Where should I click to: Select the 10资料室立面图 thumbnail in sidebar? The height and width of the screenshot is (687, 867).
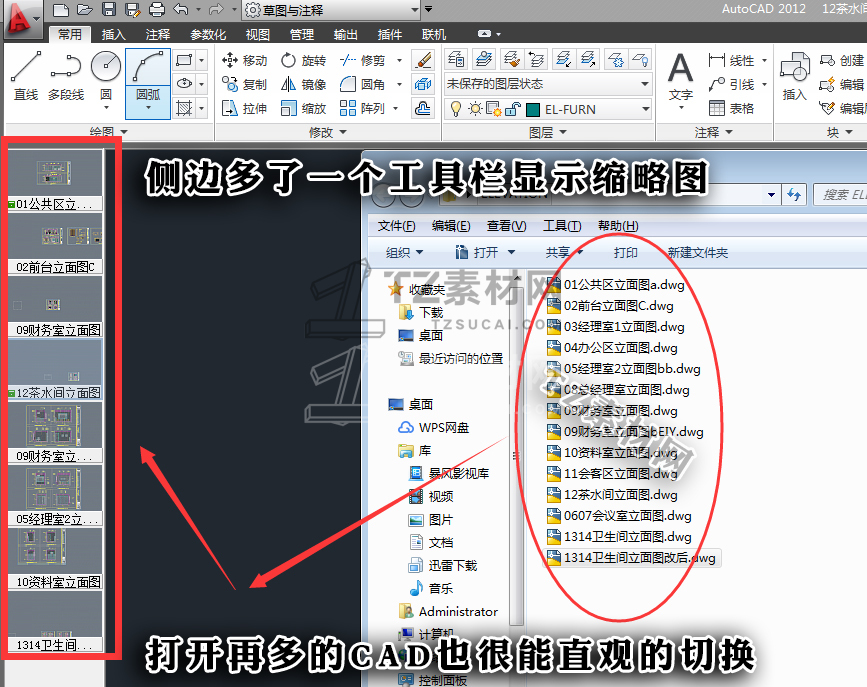tap(55, 558)
